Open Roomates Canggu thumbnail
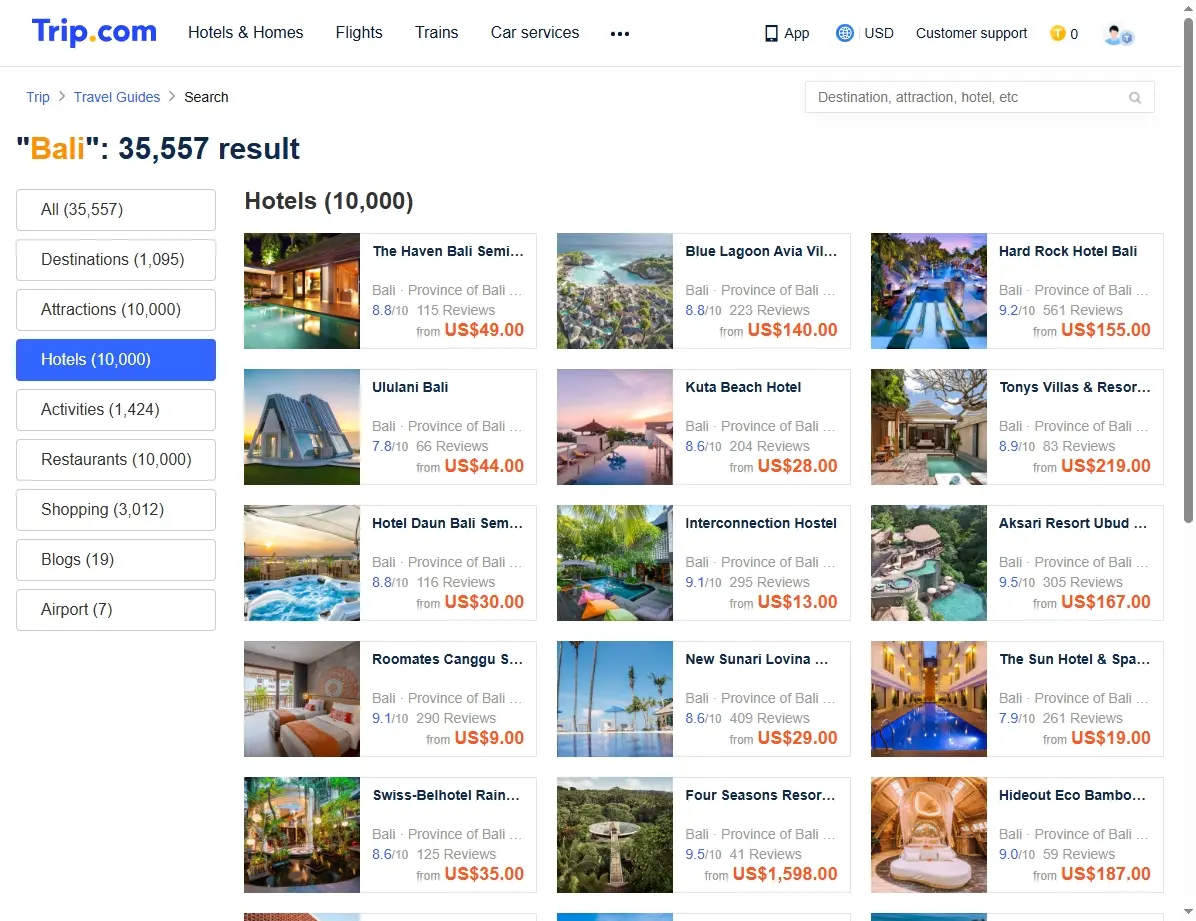 pos(302,699)
